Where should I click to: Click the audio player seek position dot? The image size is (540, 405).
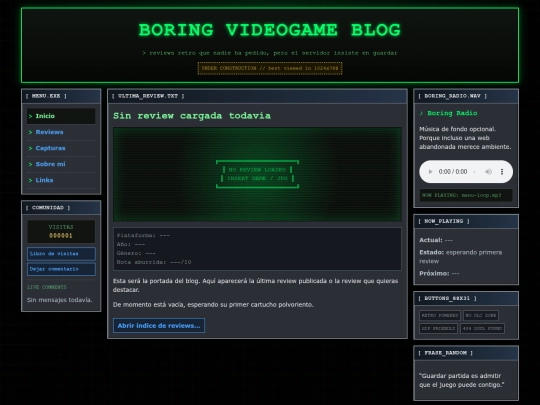tap(475, 172)
